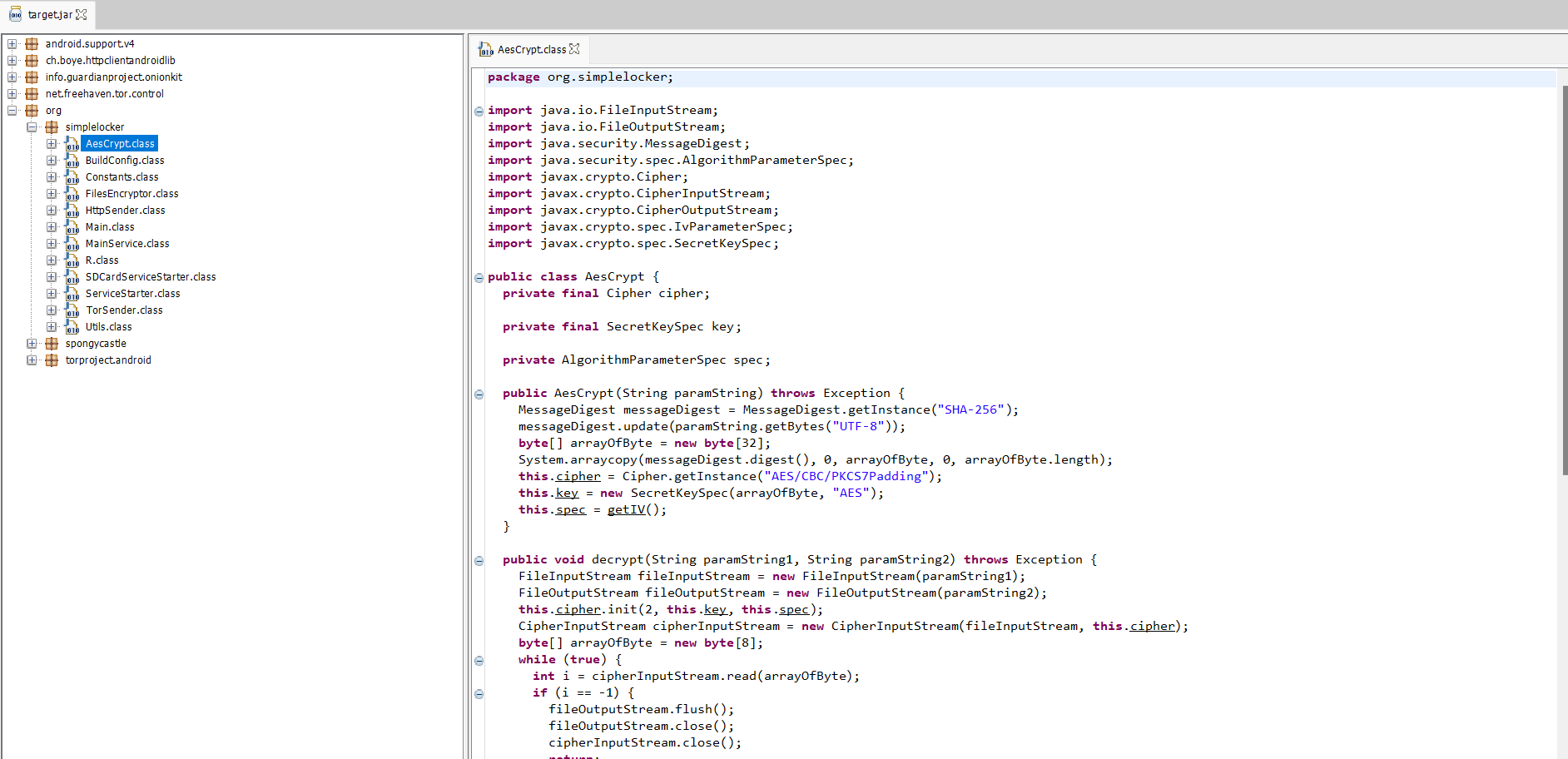Select Constants.class in the tree
The height and width of the screenshot is (759, 1568).
pos(122,177)
